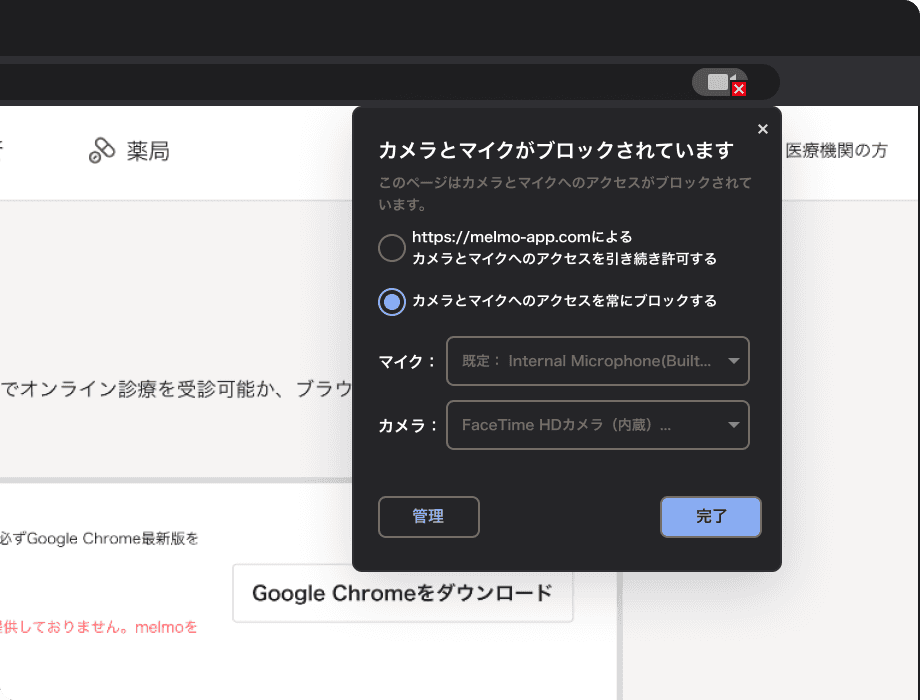Click the red X badge on the camera indicator
The image size is (920, 700).
click(x=738, y=90)
